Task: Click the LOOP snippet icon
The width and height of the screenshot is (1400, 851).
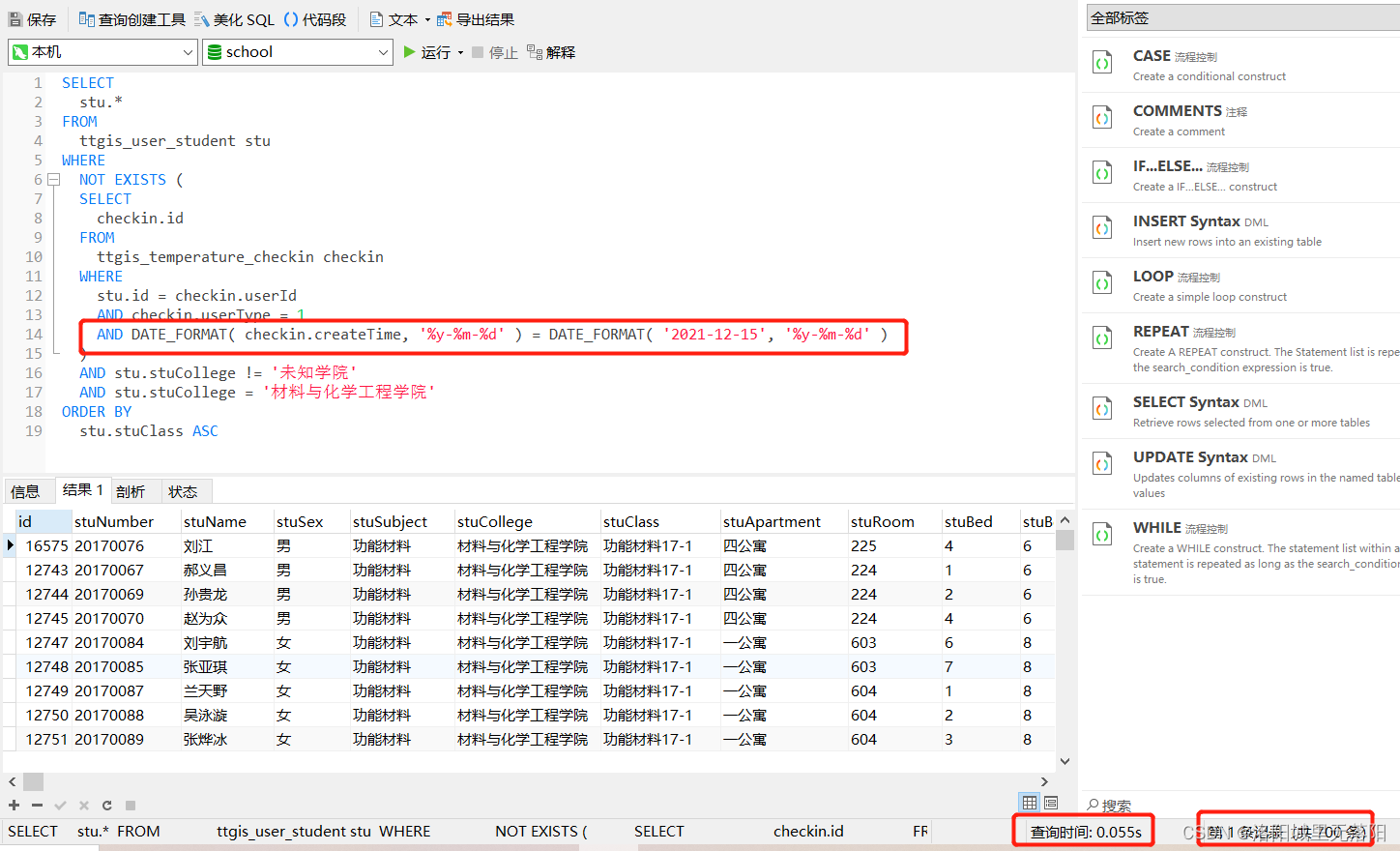Action: click(x=1102, y=283)
